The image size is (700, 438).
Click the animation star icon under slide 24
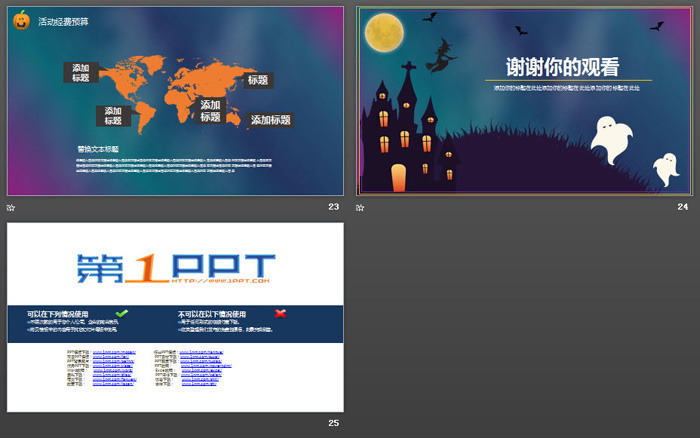click(x=360, y=208)
